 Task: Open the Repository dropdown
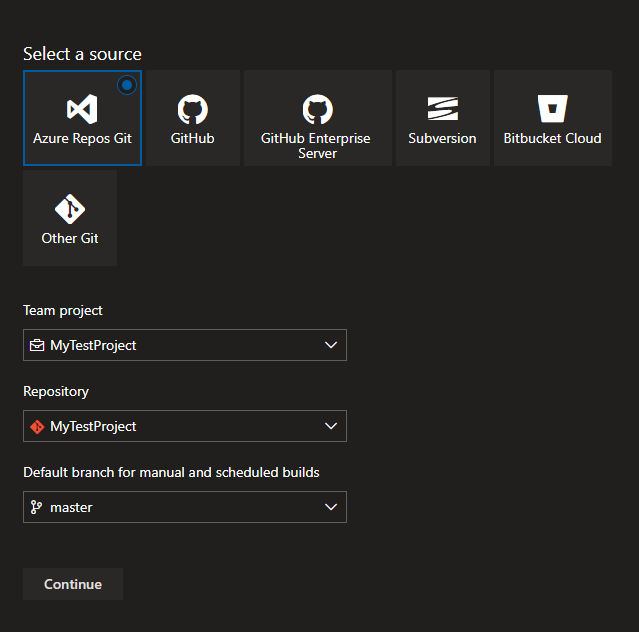pyautogui.click(x=185, y=426)
